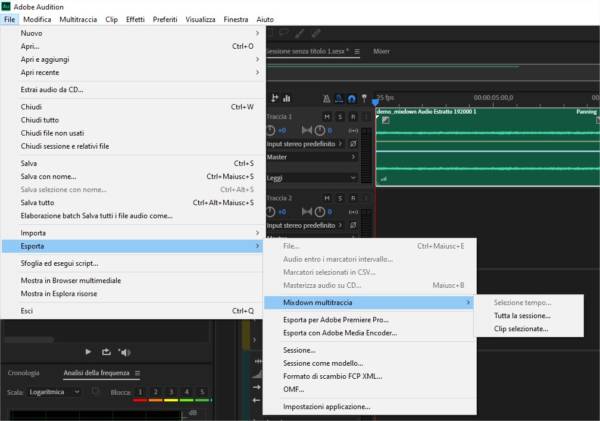Arm Traccia 1 for recording with R
Viewport: 600px width, 421px height.
(x=353, y=117)
